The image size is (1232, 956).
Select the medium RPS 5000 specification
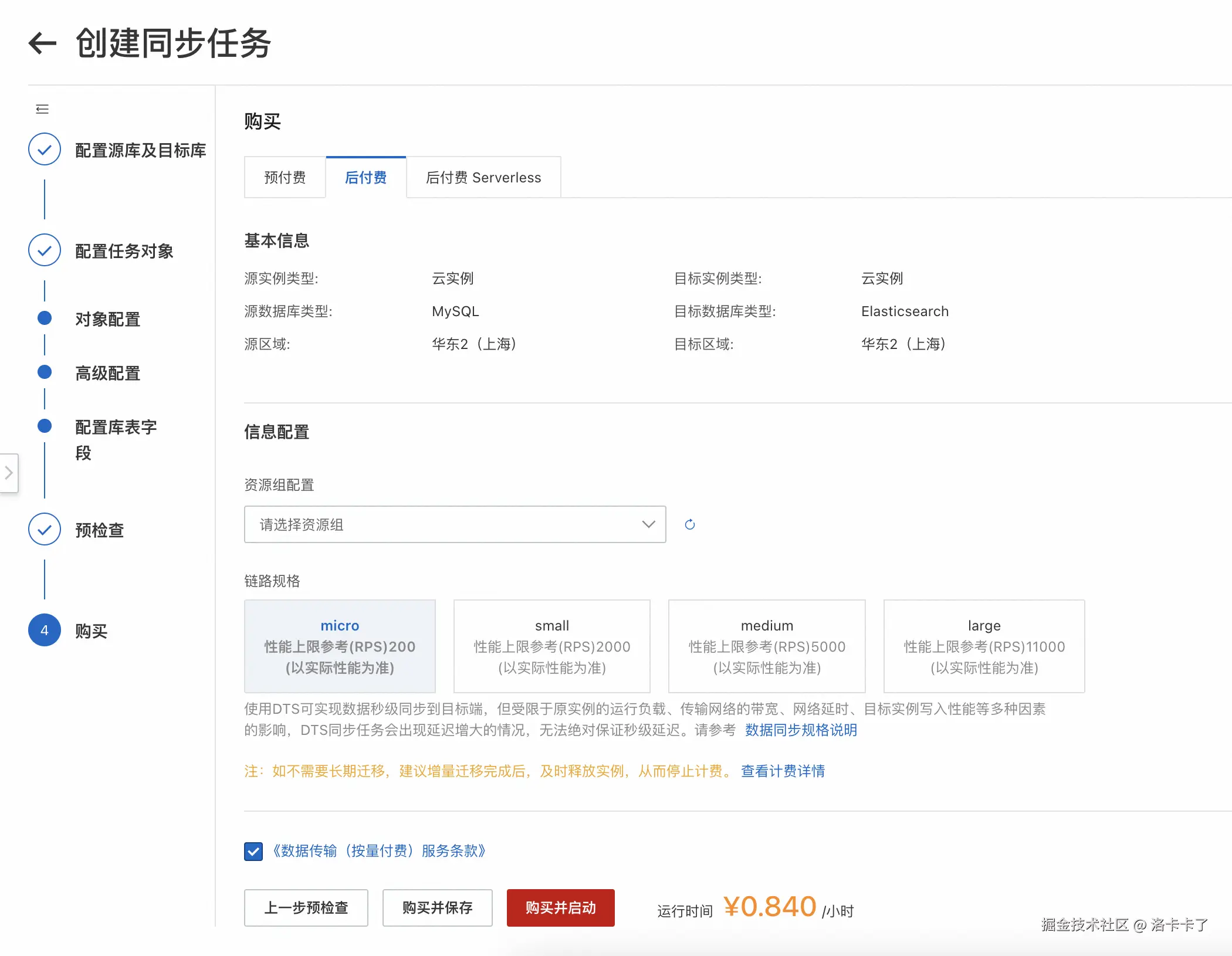767,646
